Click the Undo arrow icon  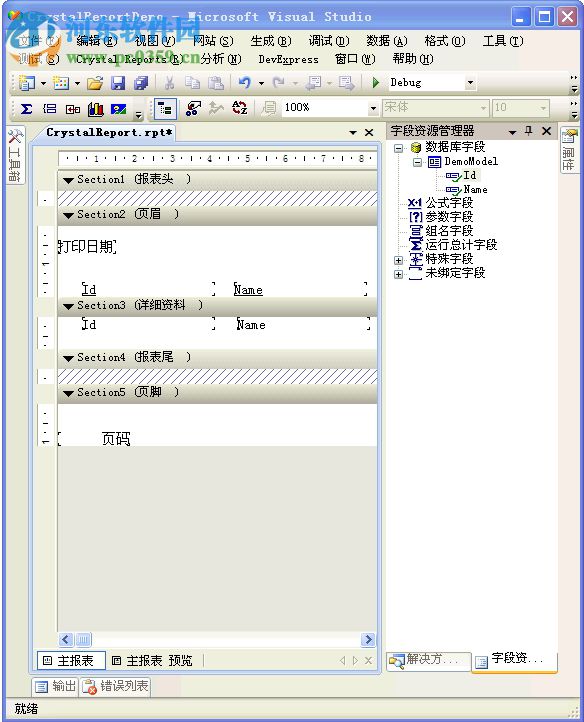245,83
